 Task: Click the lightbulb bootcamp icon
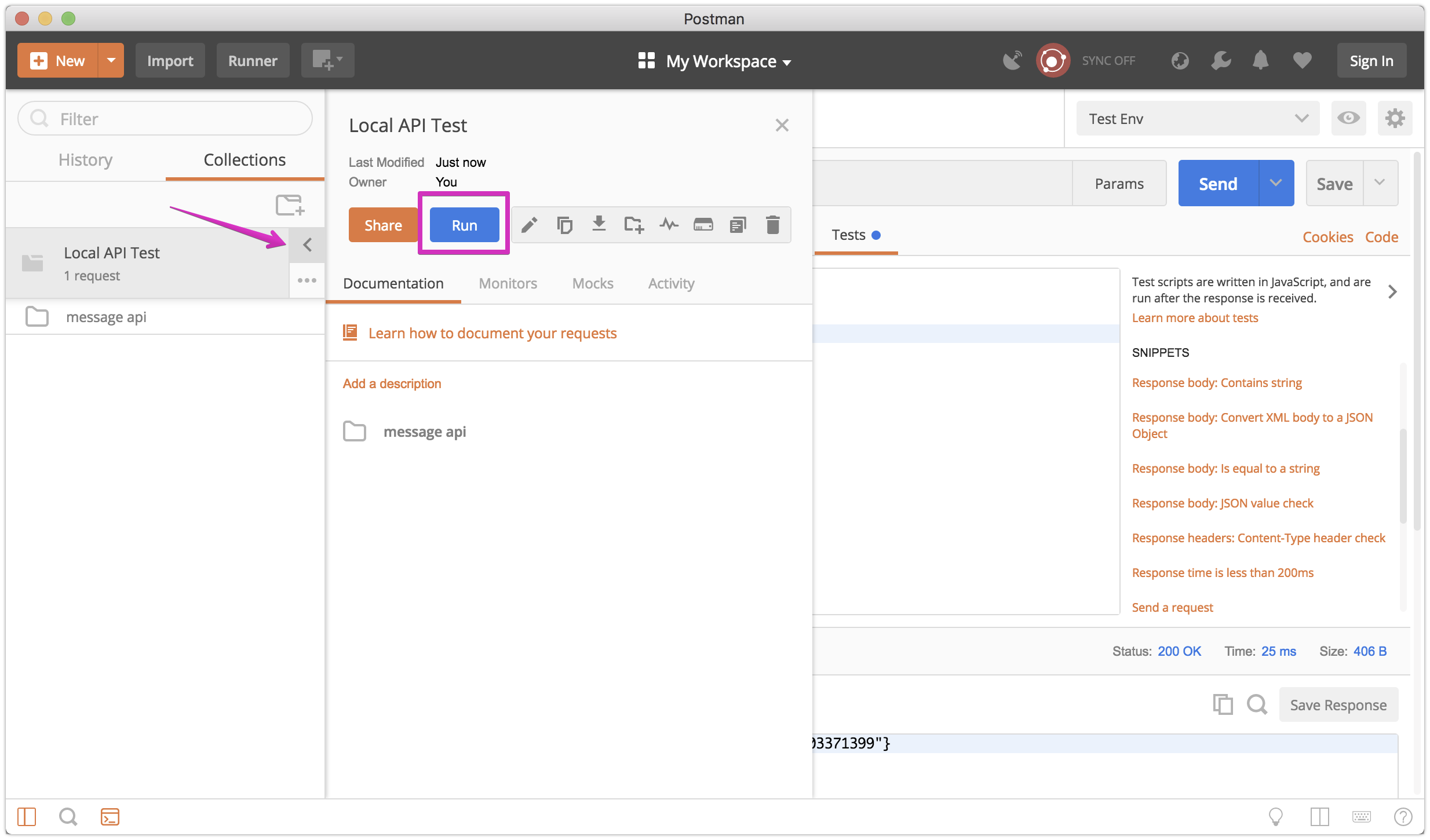click(x=1276, y=817)
